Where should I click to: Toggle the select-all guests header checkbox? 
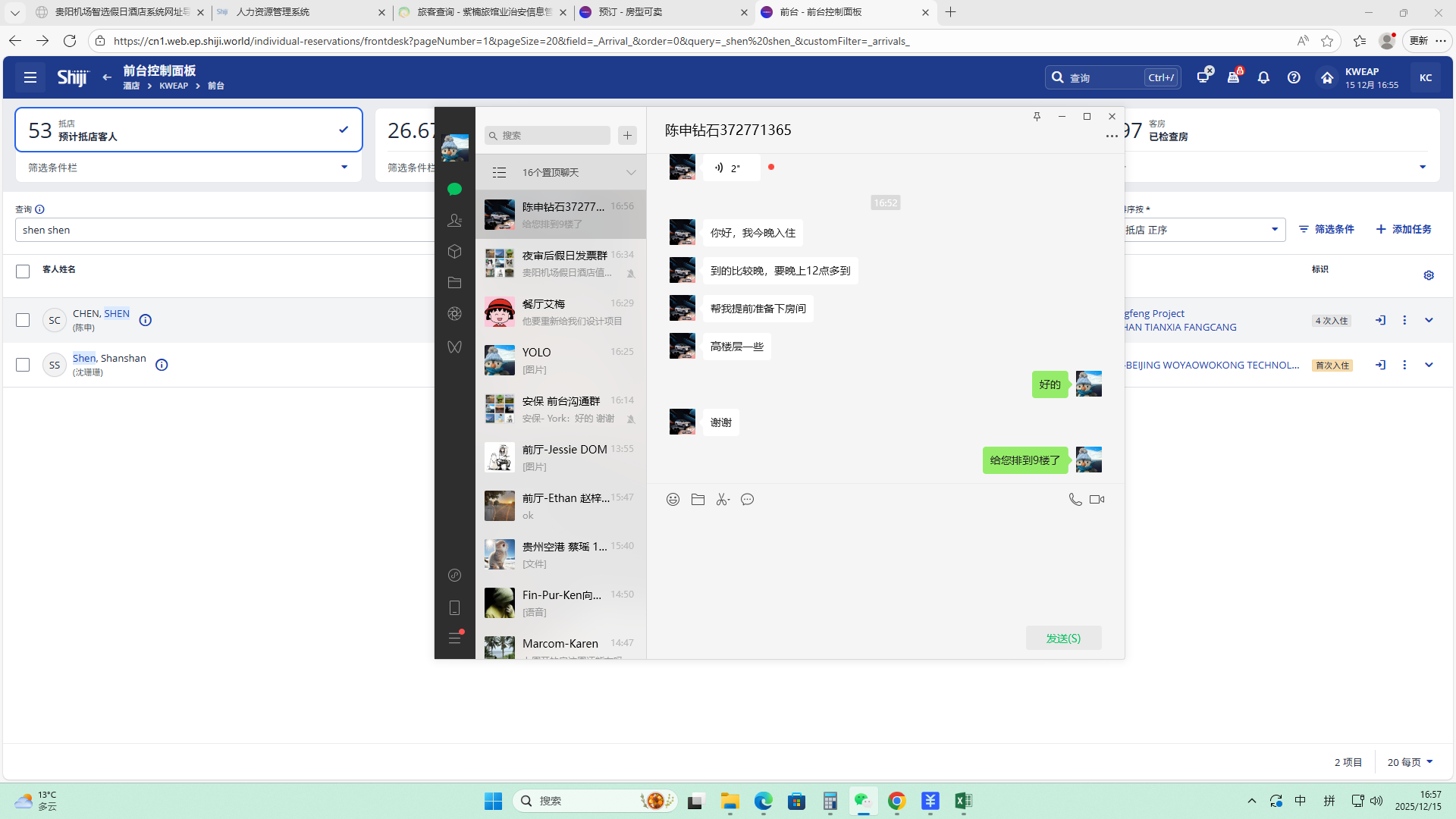(23, 271)
